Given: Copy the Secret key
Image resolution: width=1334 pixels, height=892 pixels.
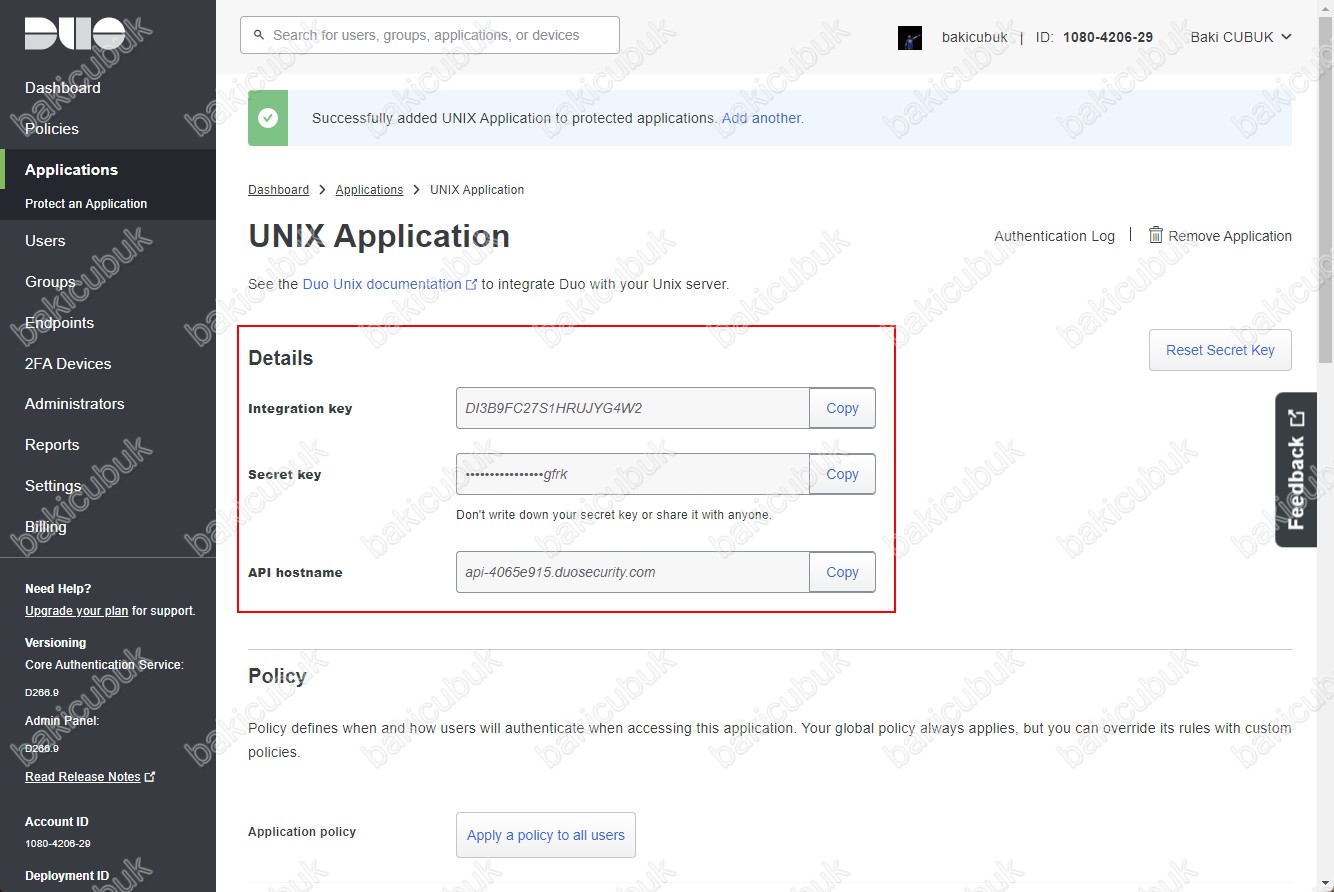Looking at the screenshot, I should click(x=842, y=474).
